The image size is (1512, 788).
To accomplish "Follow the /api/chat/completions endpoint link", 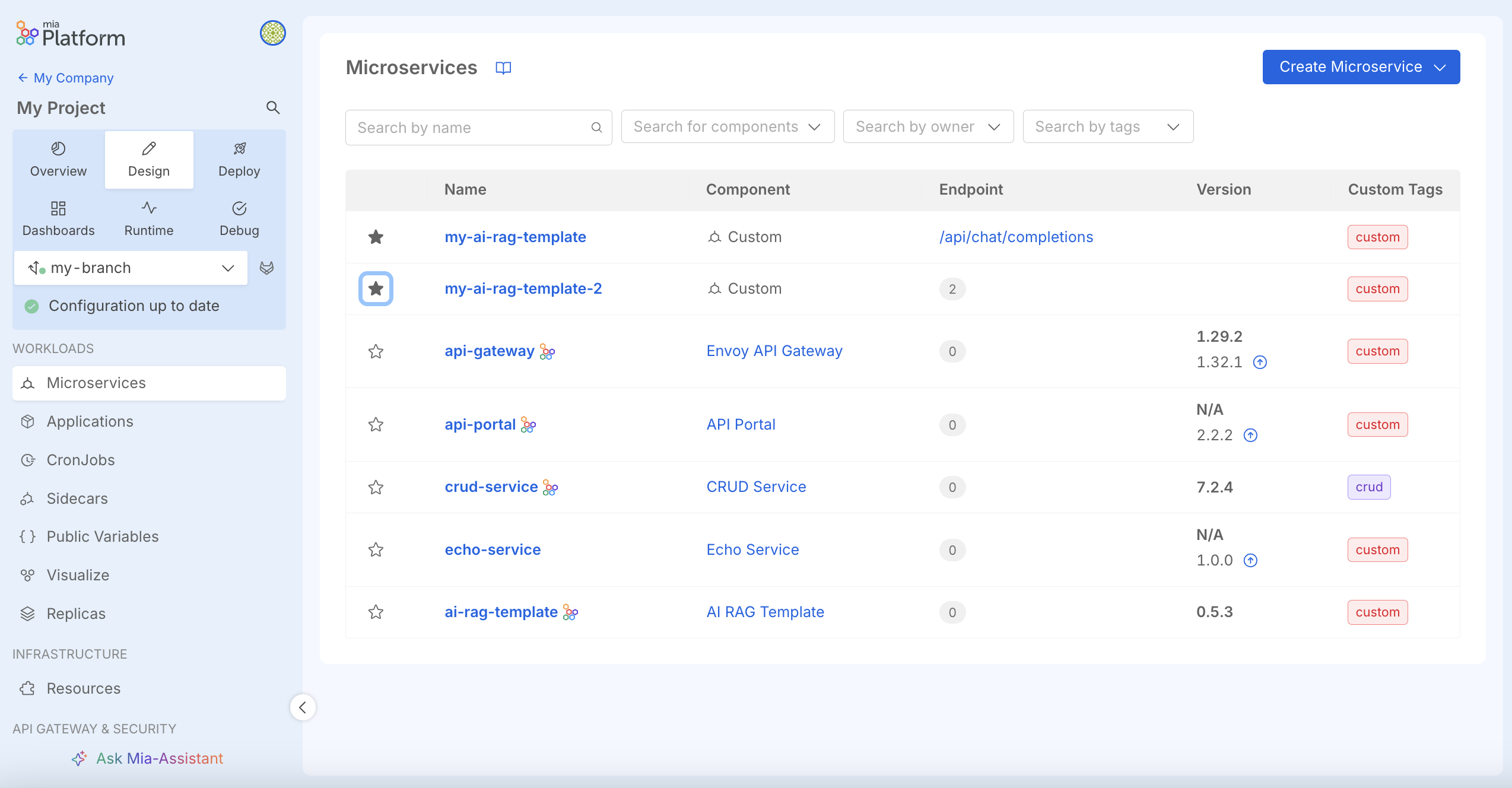I will 1016,237.
